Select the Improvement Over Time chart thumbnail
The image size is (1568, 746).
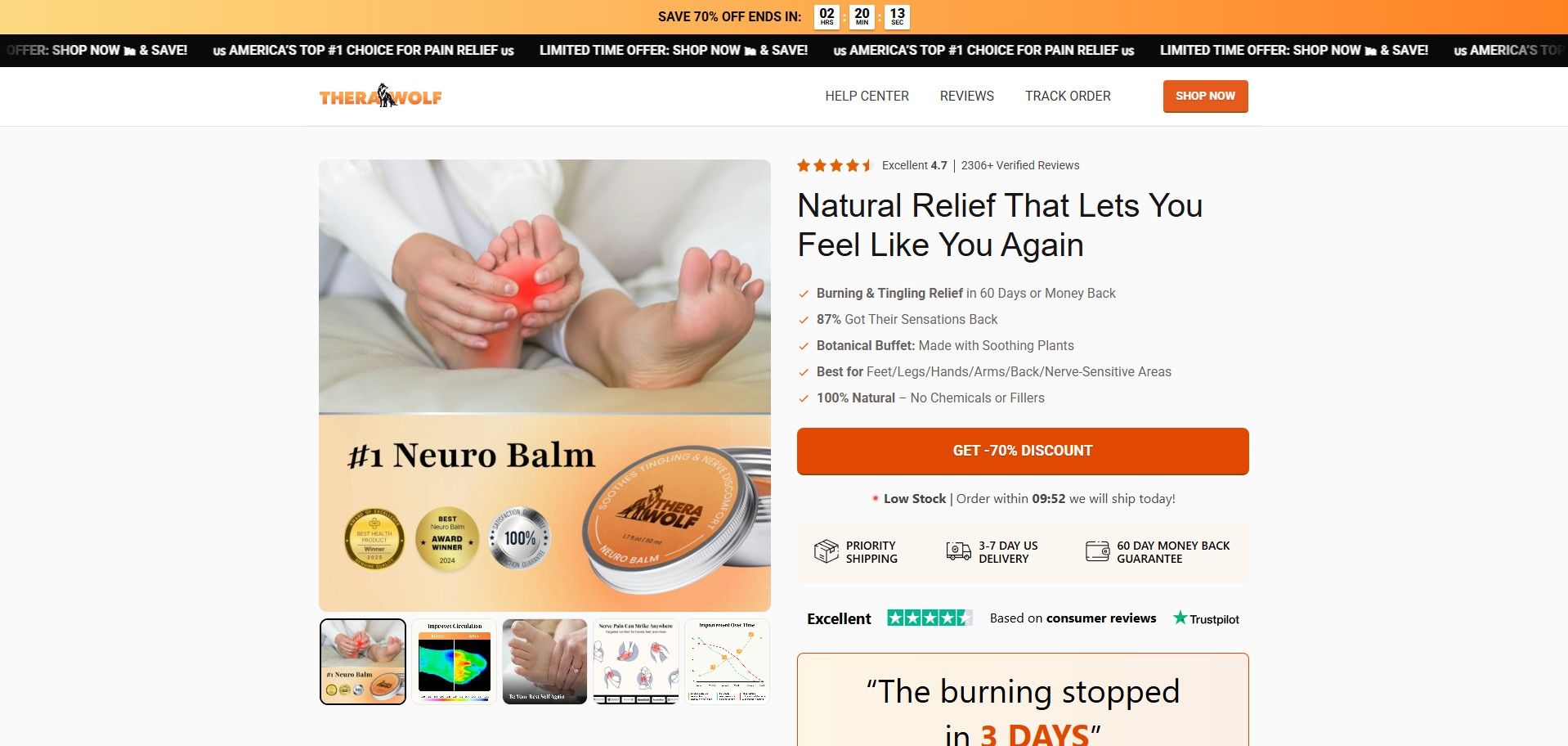[x=728, y=662]
